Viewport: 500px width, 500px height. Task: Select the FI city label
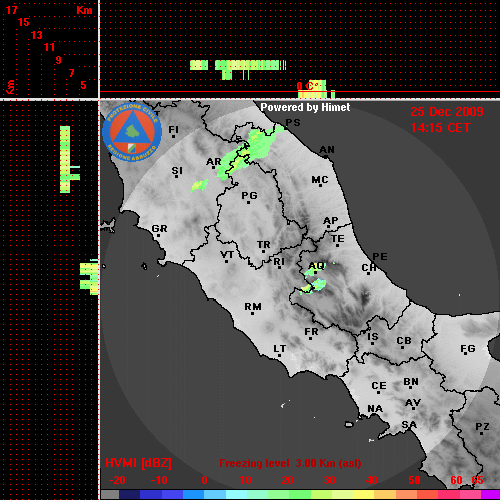point(173,129)
